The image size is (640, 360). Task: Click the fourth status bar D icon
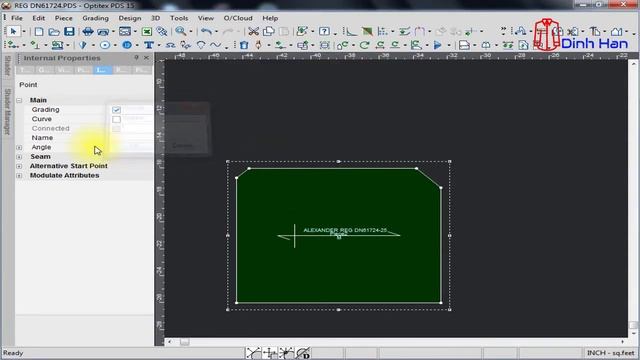point(303,353)
